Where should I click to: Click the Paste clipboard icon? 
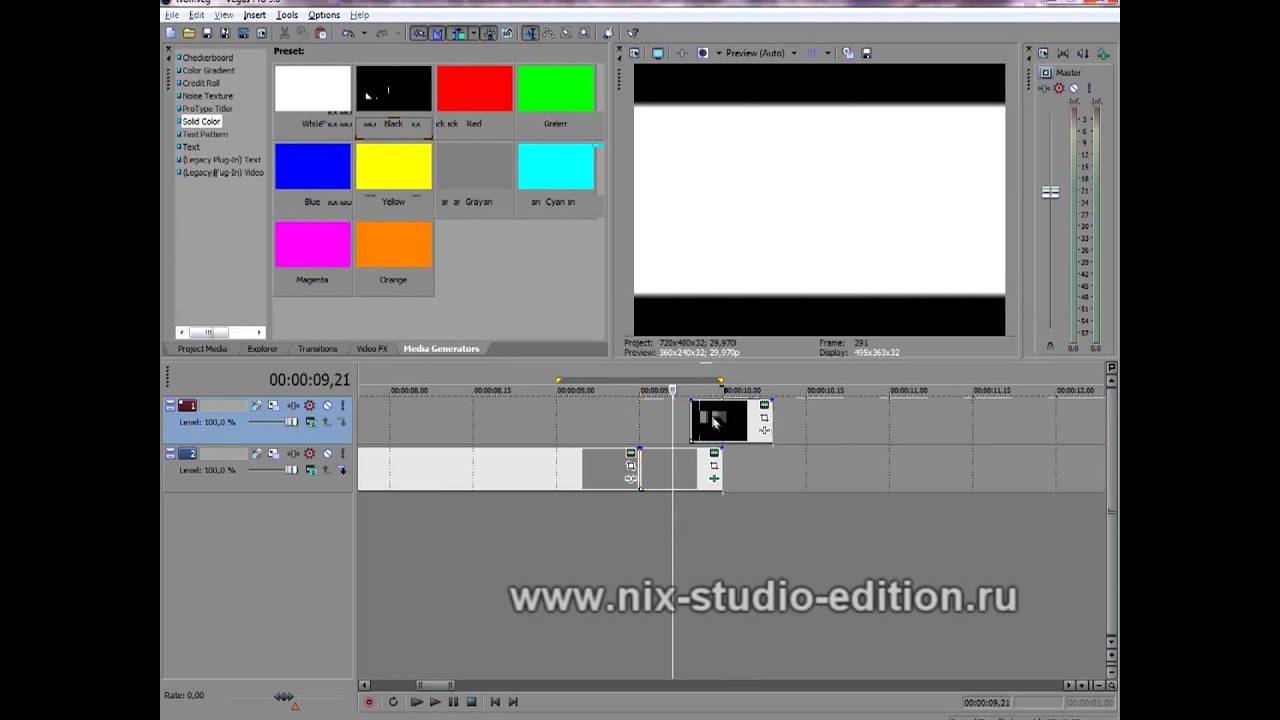321,33
